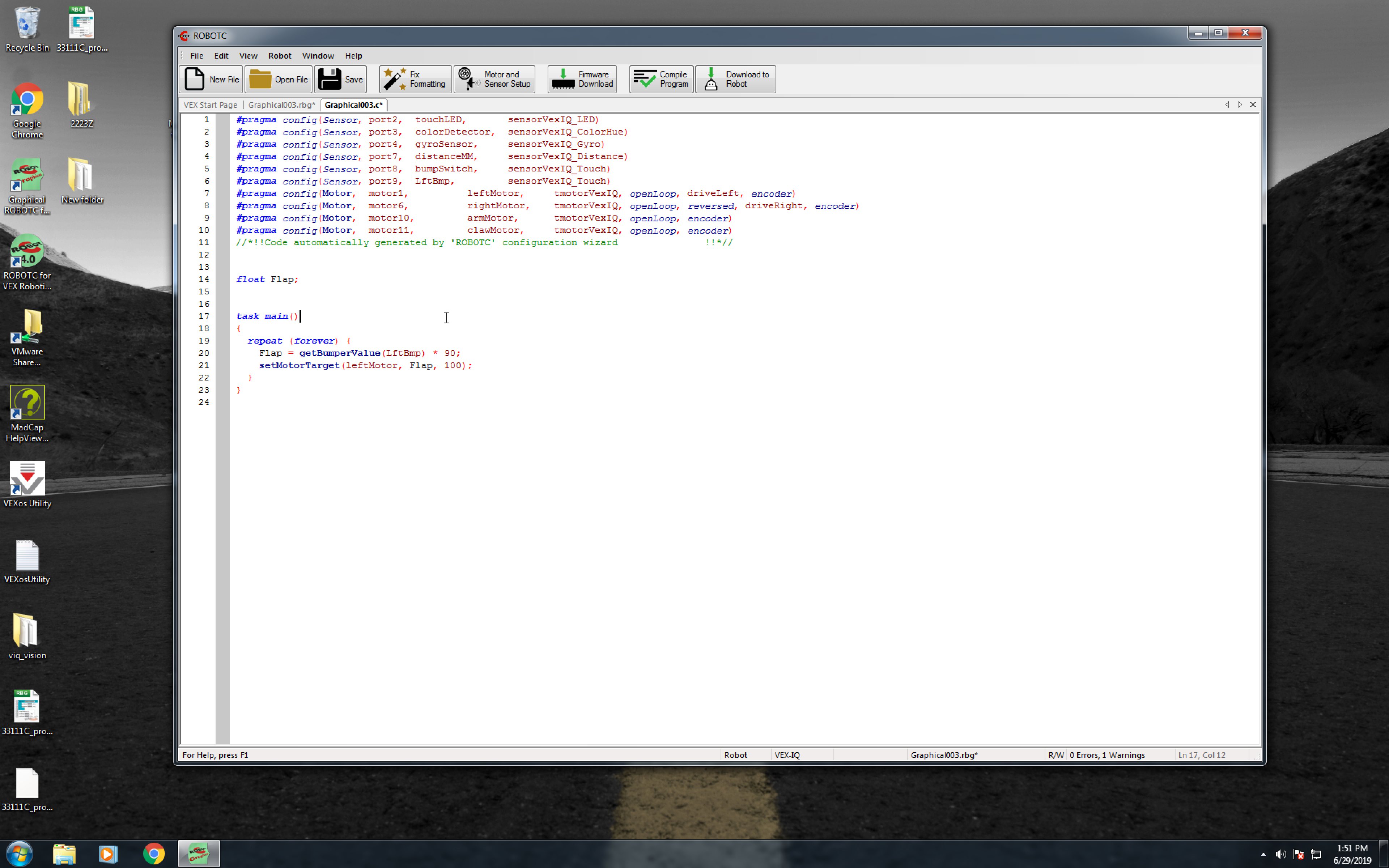The width and height of the screenshot is (1389, 868).
Task: Click 'Ln 17, Col 12' in the status bar
Action: [x=1201, y=755]
